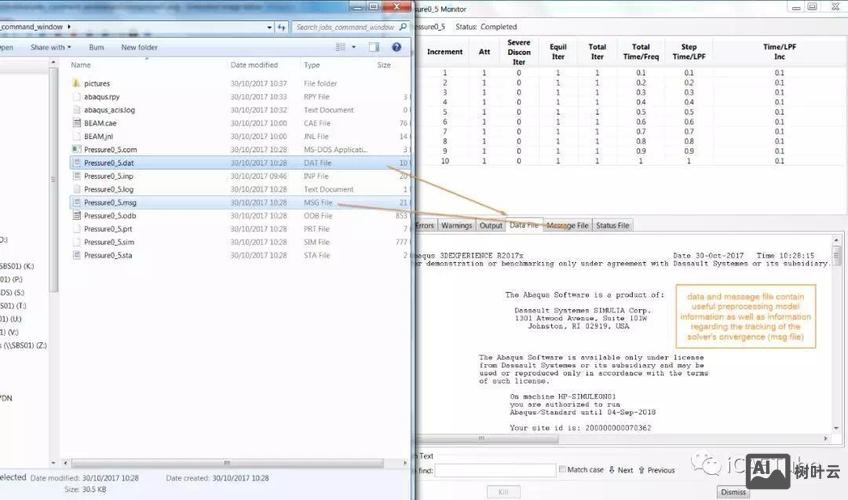Click the Kill button
The image size is (848, 500).
(x=504, y=492)
